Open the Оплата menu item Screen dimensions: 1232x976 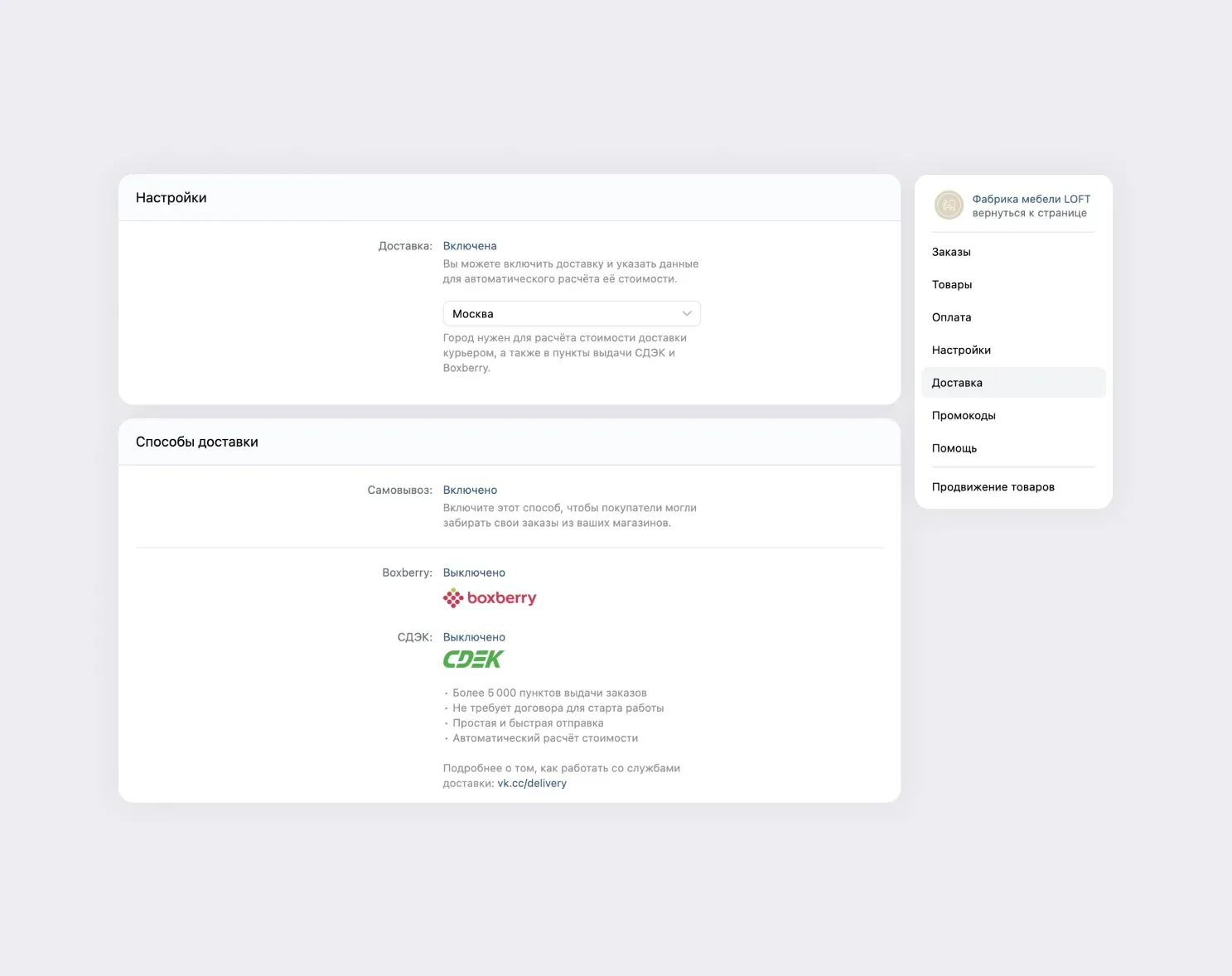(951, 317)
